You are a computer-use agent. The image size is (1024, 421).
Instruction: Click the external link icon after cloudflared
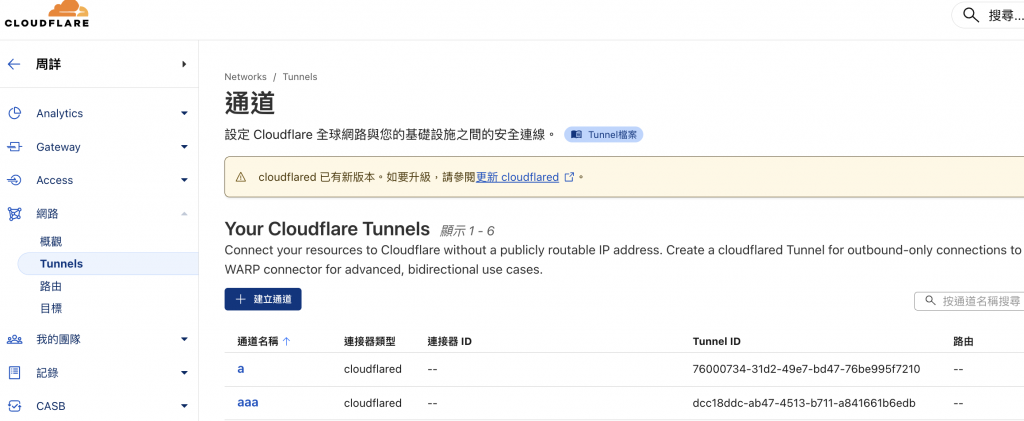[569, 177]
